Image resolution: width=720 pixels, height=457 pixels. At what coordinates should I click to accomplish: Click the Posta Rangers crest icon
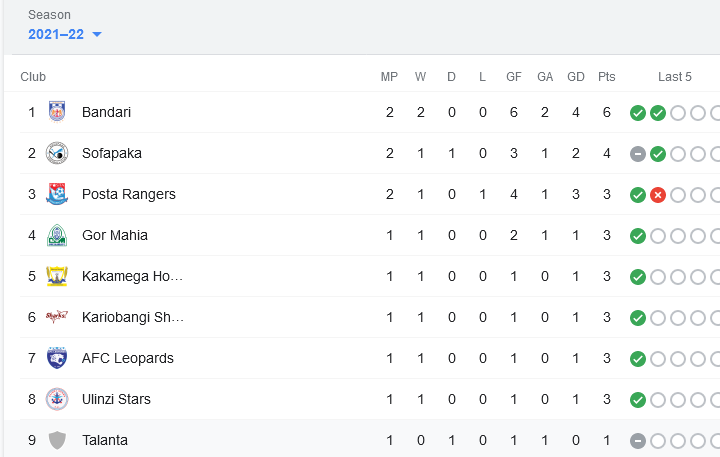57,194
